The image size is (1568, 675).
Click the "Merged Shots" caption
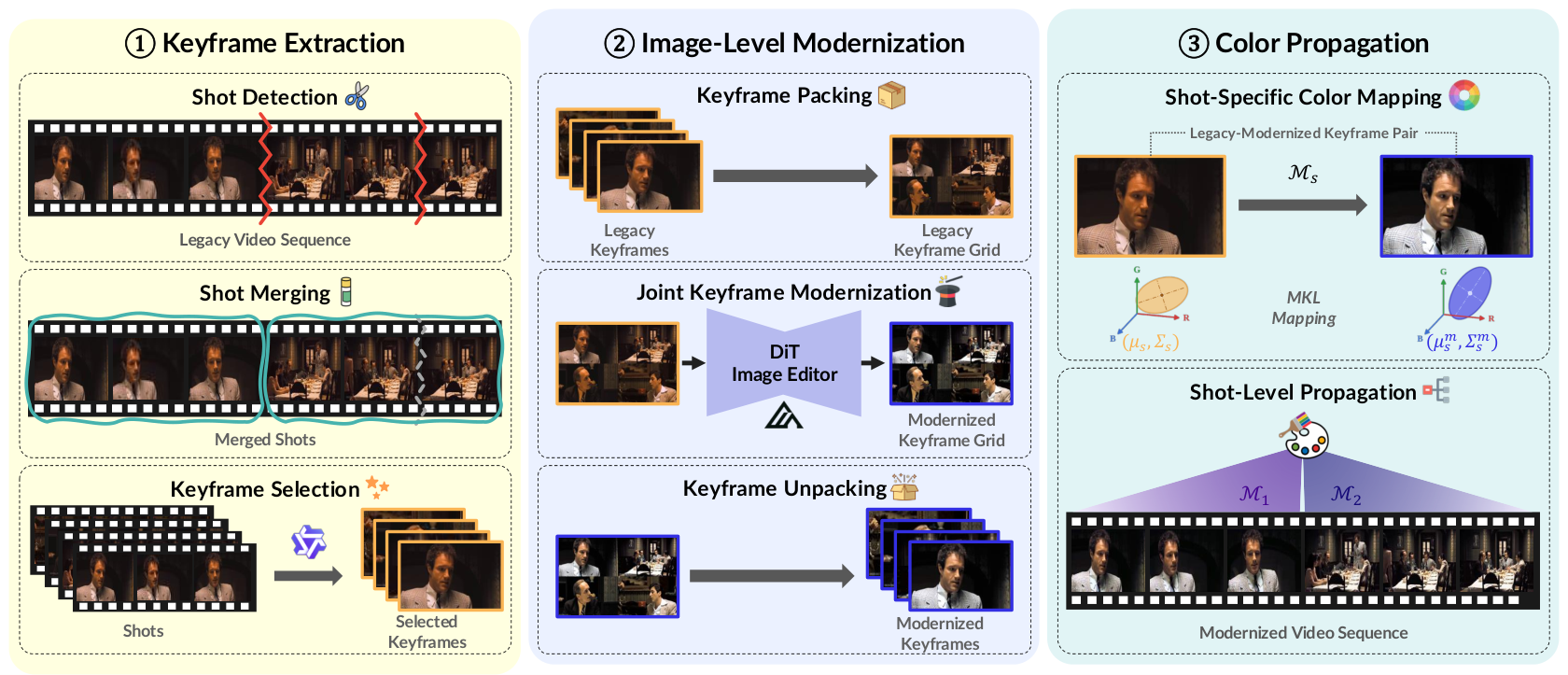coord(265,439)
